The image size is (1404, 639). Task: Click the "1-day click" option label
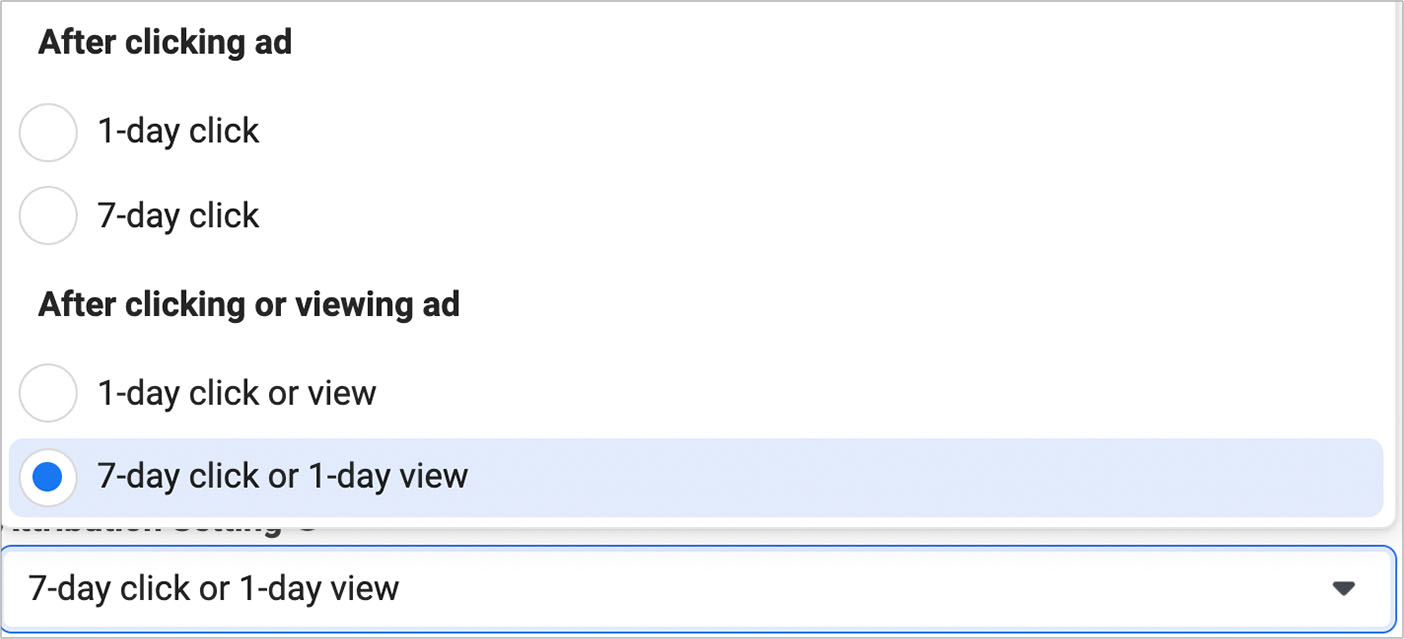(x=178, y=132)
